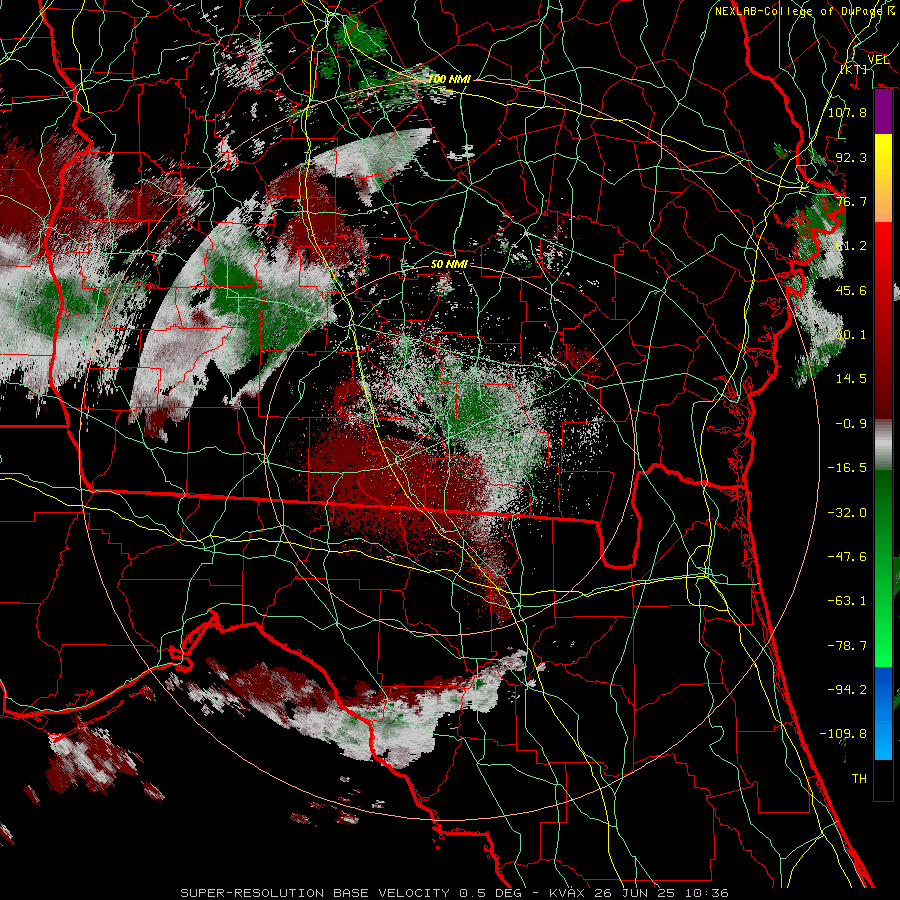This screenshot has height=900, width=900.
Task: Select the -78.7 legend value
Action: tap(847, 646)
